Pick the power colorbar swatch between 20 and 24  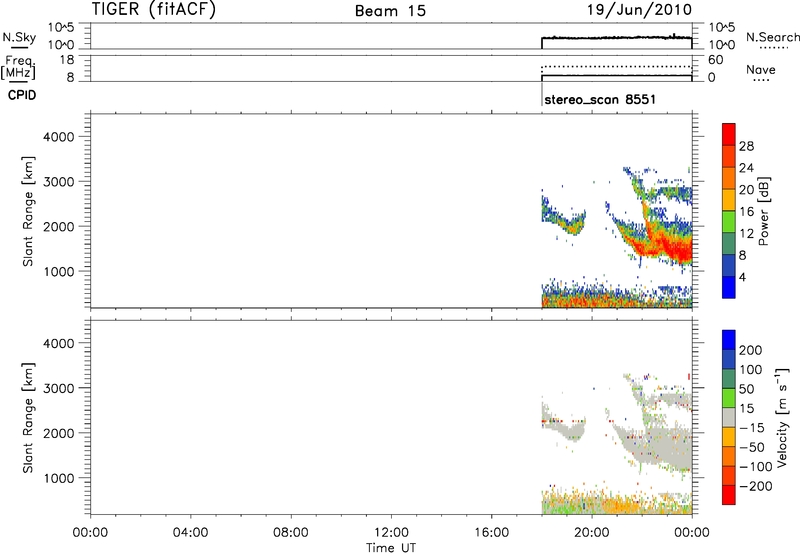(729, 178)
